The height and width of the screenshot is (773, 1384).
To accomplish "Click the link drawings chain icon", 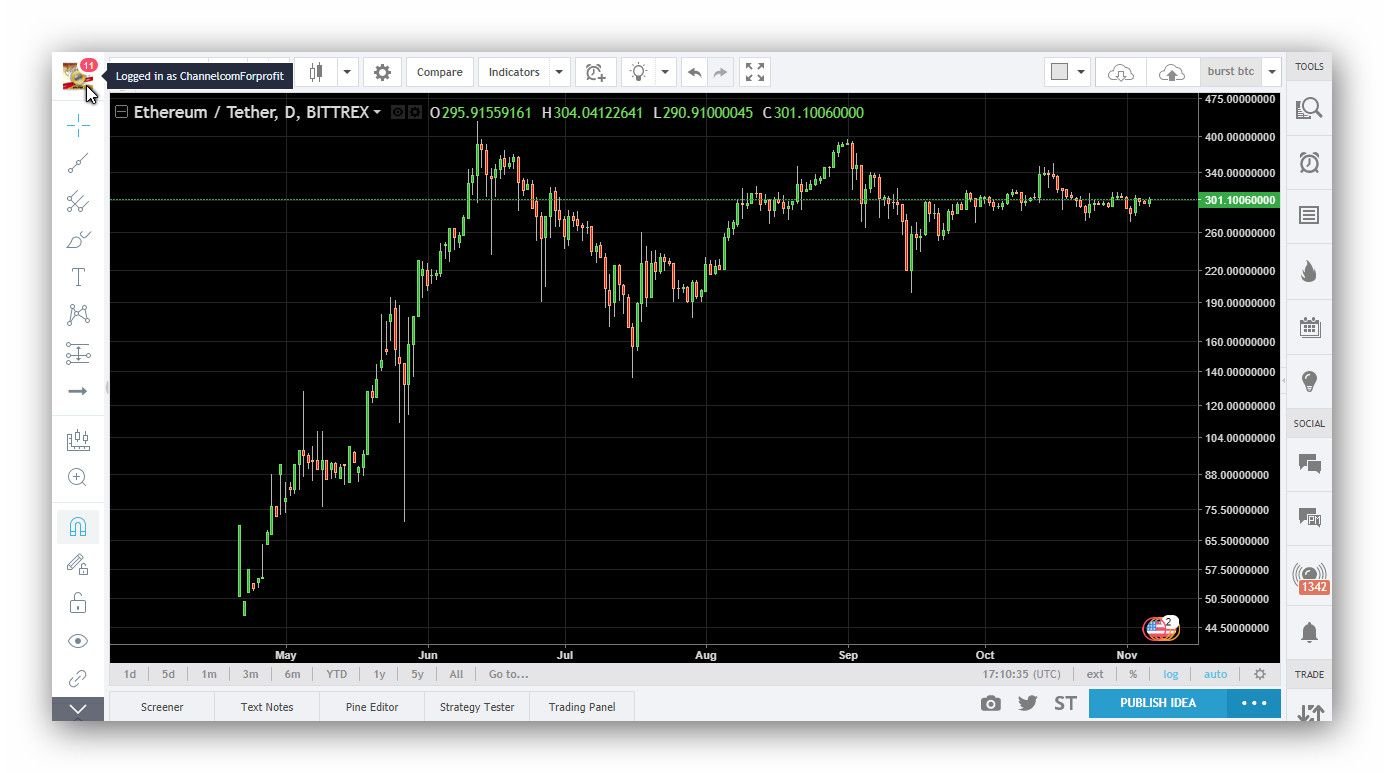I will coord(78,679).
